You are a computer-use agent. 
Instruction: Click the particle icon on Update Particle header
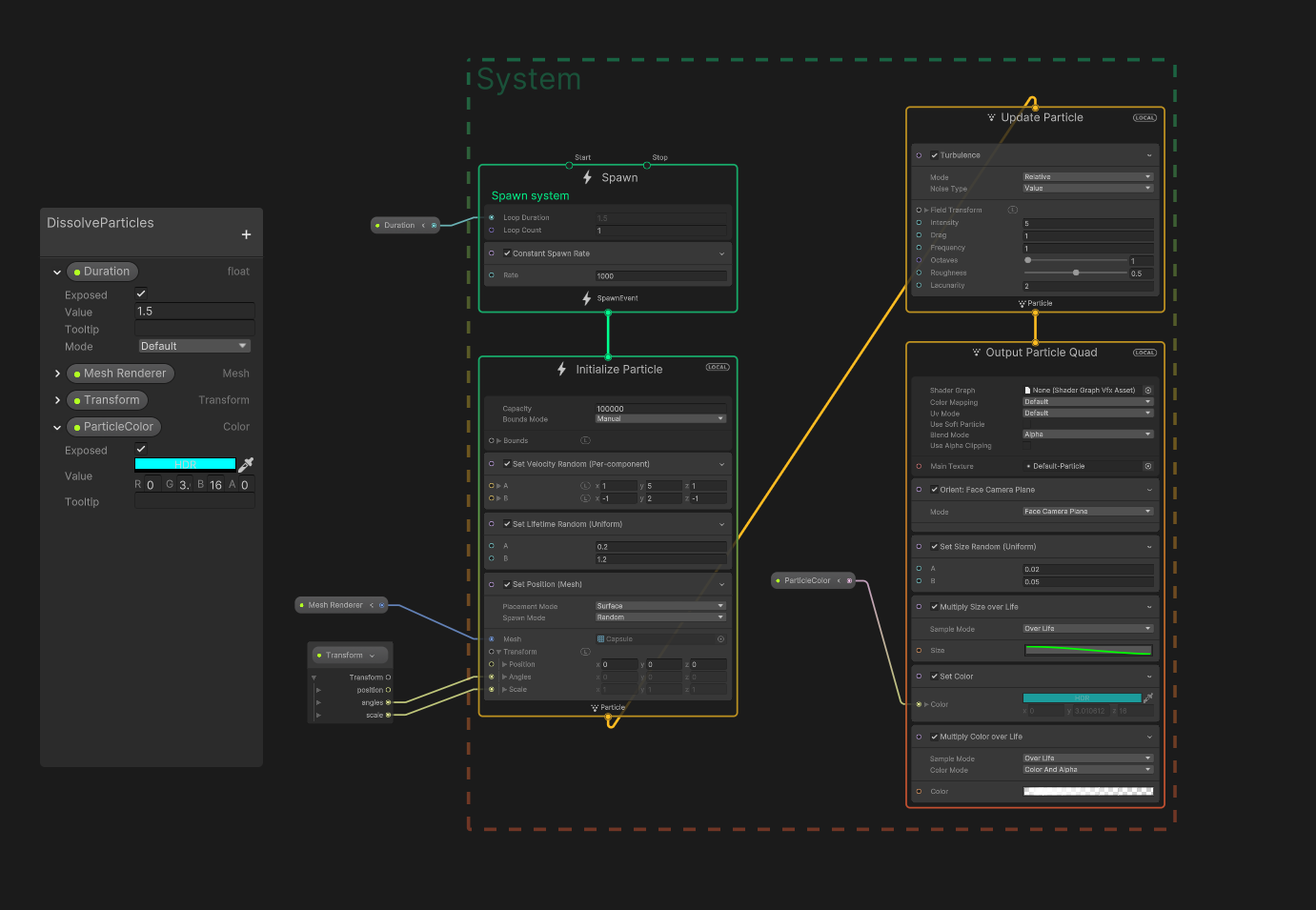[x=991, y=117]
